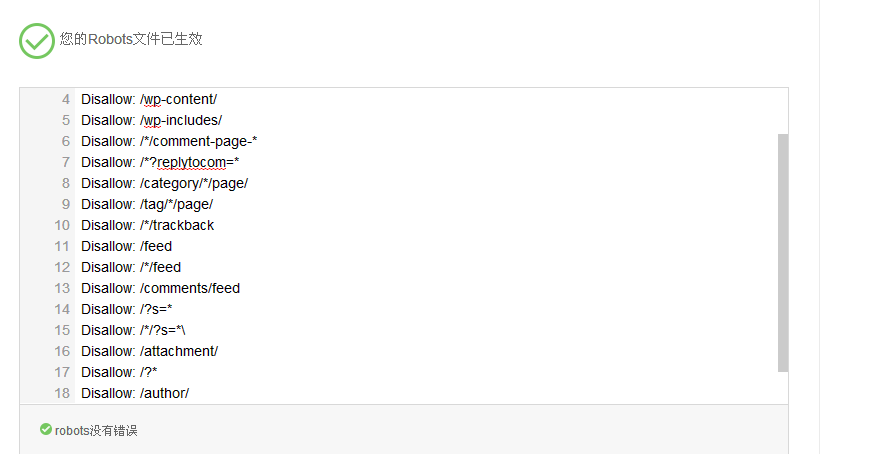This screenshot has width=890, height=454.
Task: Click the robots.txt vertical scrollbar thumb
Action: click(783, 253)
